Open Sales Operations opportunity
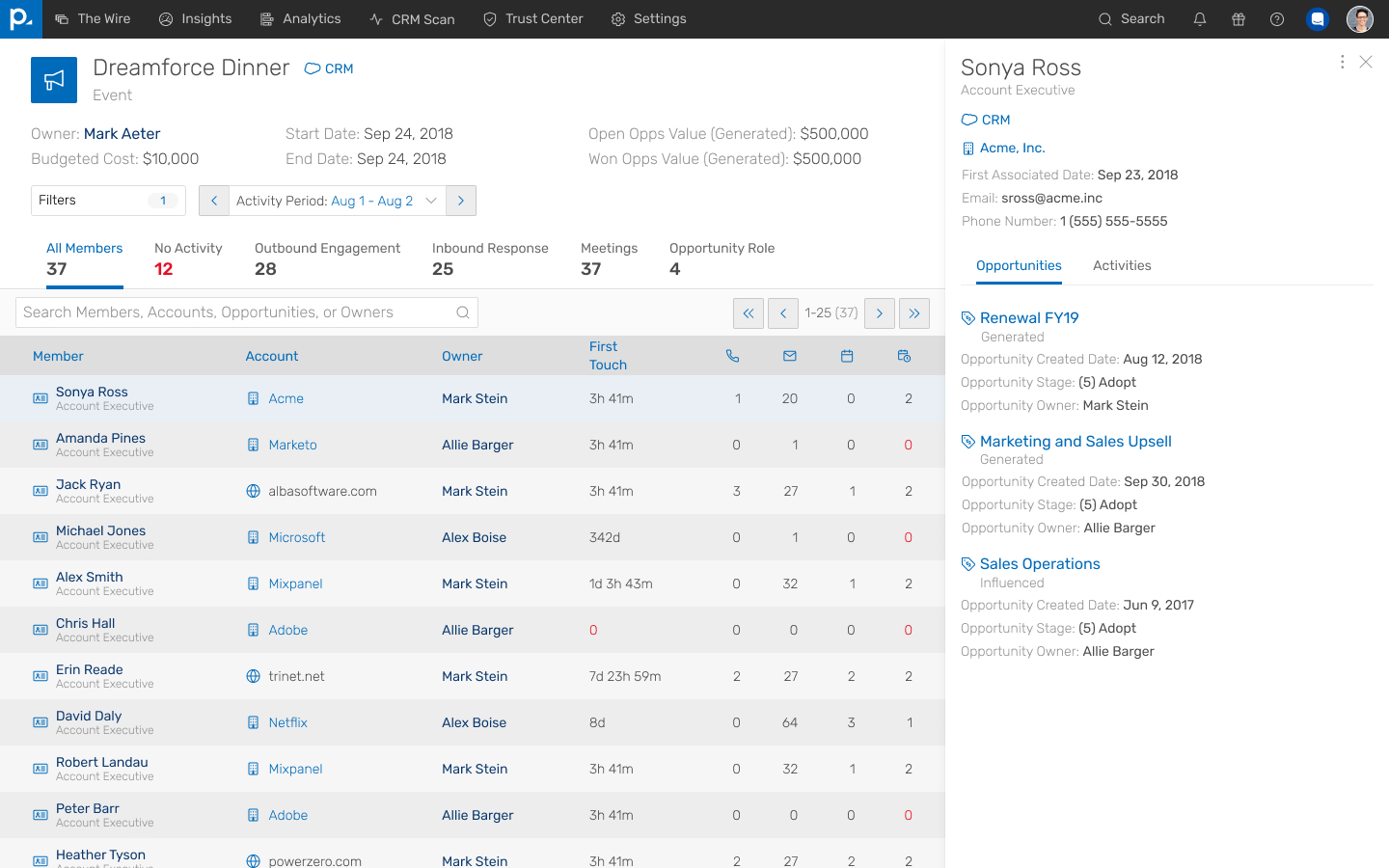Viewport: 1389px width, 868px height. [x=1040, y=564]
